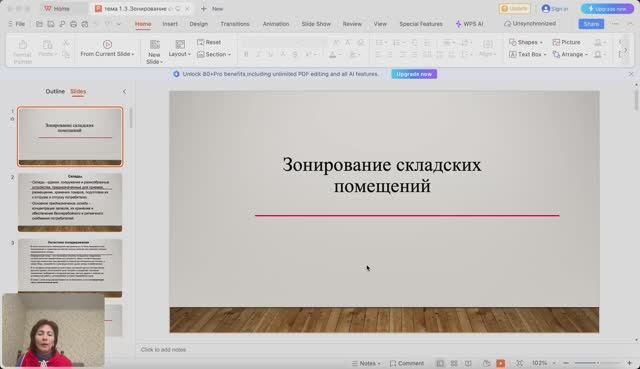The width and height of the screenshot is (640, 369).
Task: Switch to the Home ribbon tab
Action: click(143, 24)
